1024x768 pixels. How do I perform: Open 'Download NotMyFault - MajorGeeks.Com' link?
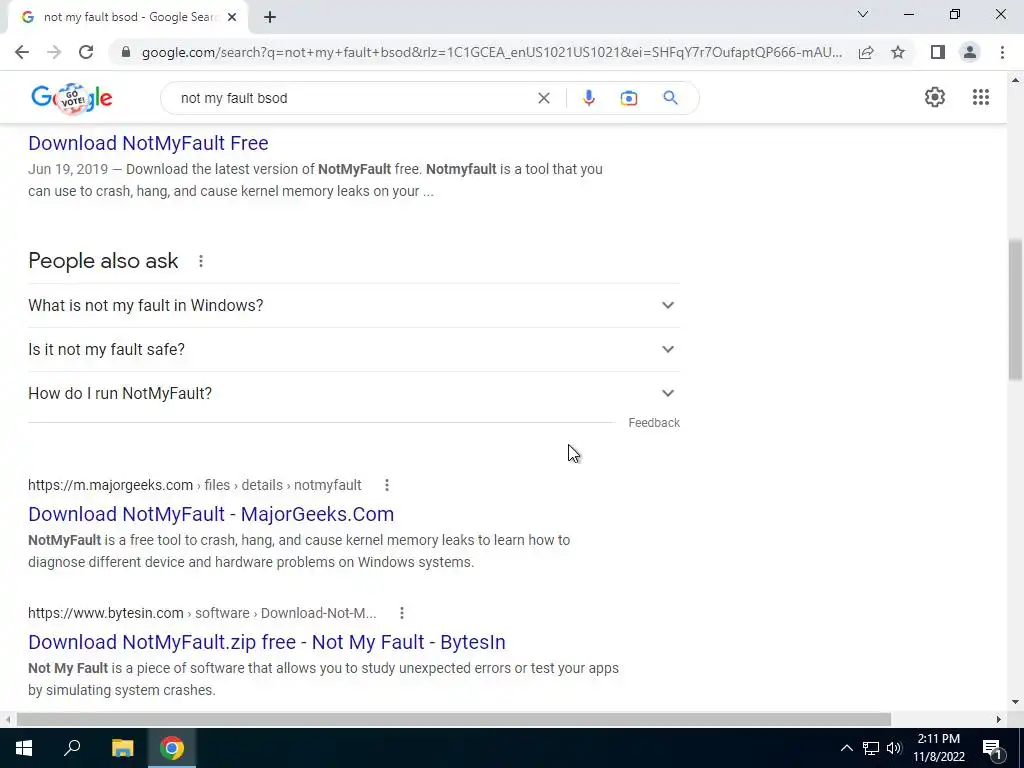point(211,514)
